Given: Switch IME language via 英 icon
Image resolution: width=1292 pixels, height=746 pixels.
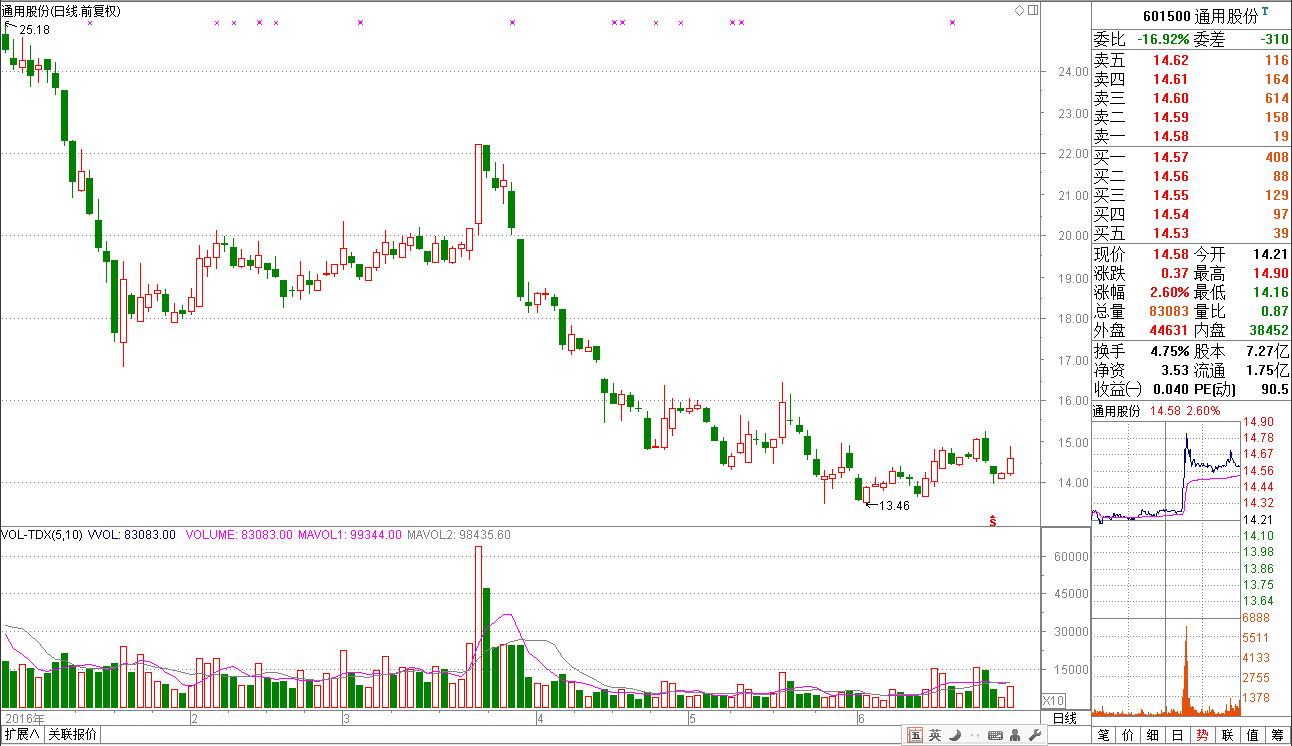Looking at the screenshot, I should (x=935, y=736).
